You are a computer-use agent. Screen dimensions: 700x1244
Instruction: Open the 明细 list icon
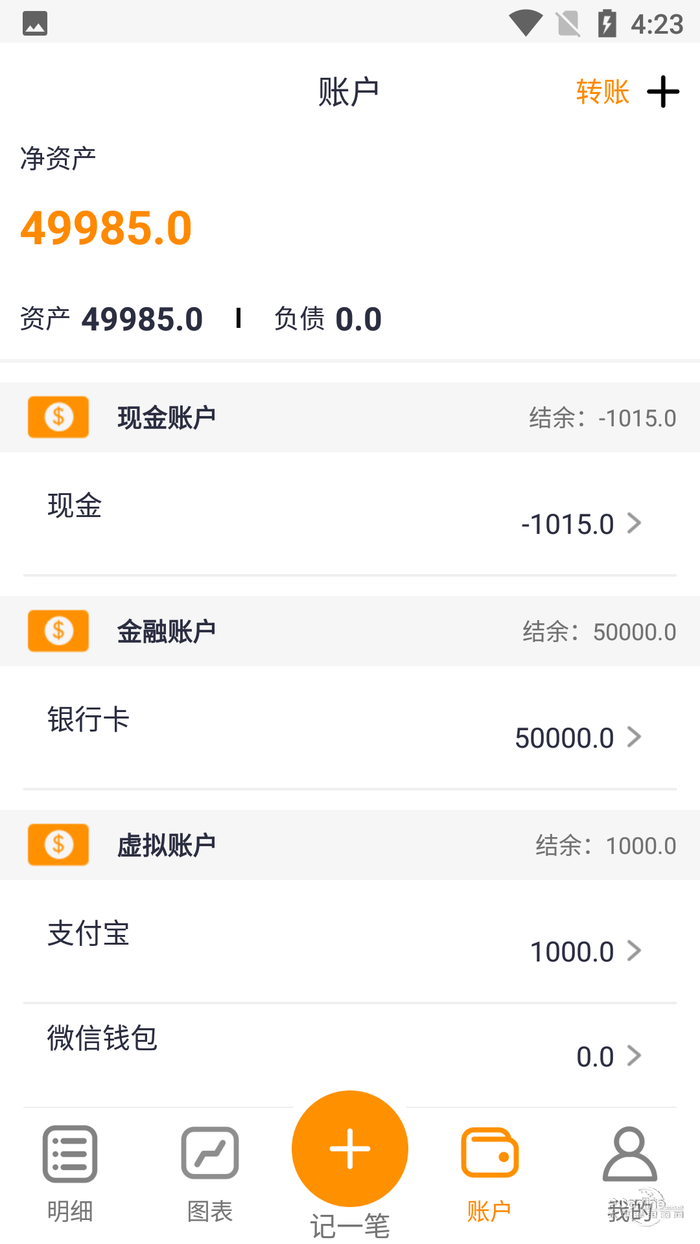tap(70, 1154)
